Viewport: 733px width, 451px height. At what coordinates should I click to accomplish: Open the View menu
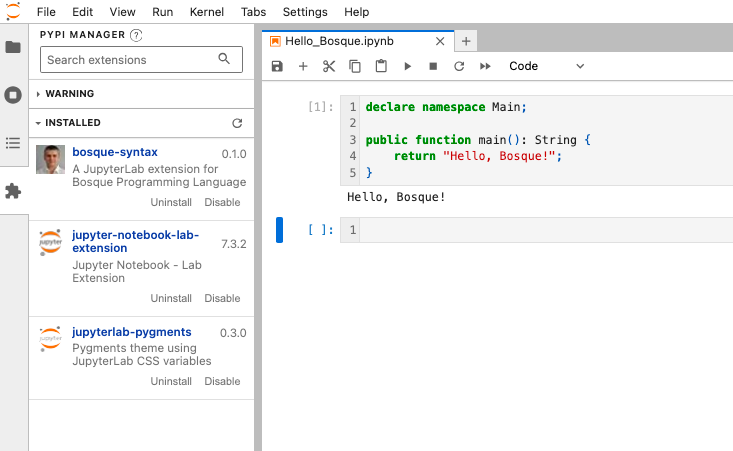122,12
